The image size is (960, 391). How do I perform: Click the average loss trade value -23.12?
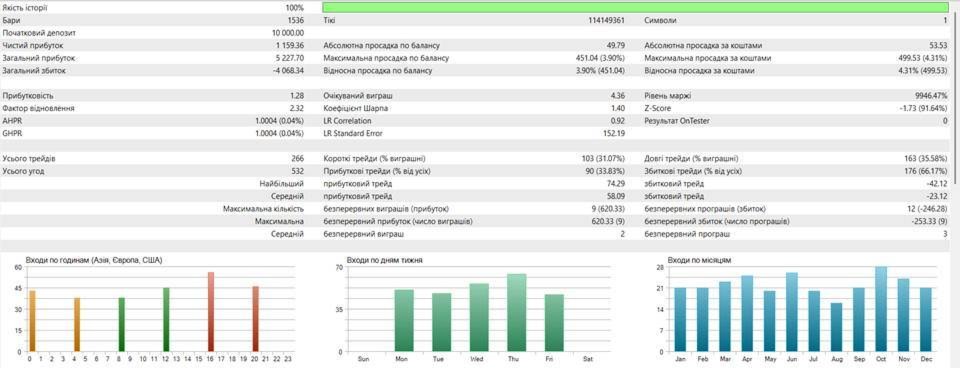click(937, 196)
